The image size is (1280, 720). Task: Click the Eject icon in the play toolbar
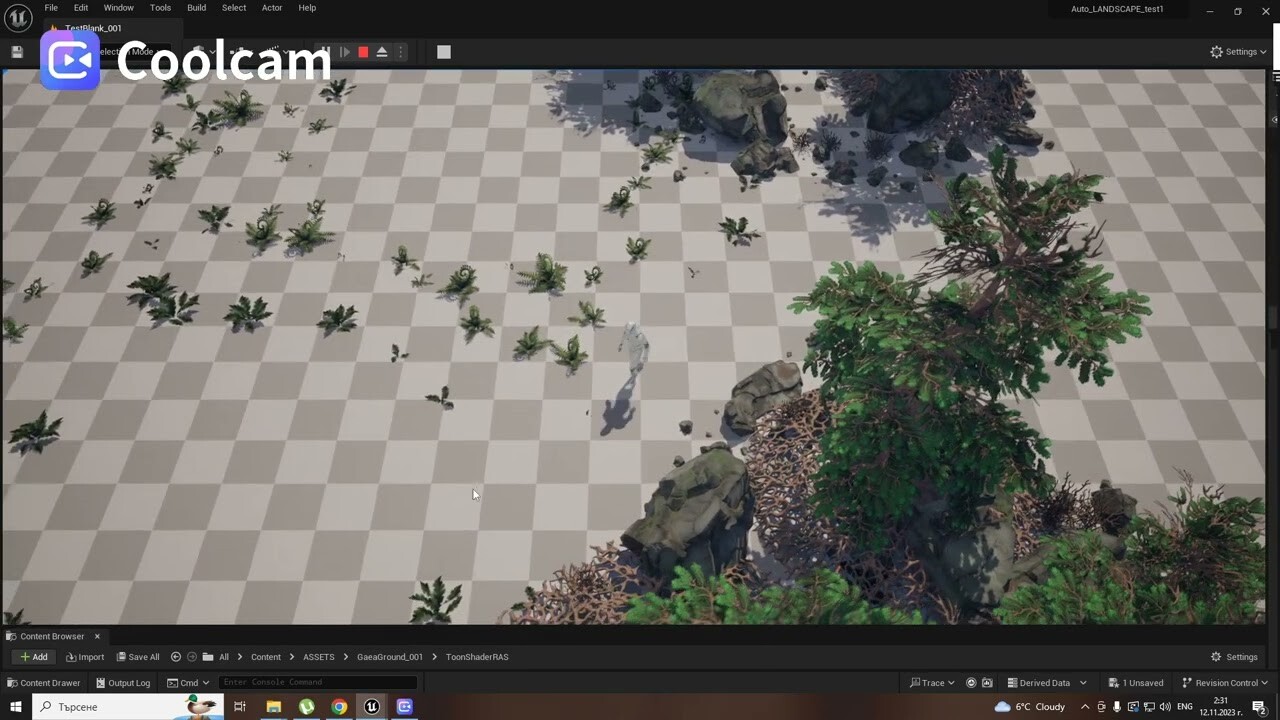[382, 51]
